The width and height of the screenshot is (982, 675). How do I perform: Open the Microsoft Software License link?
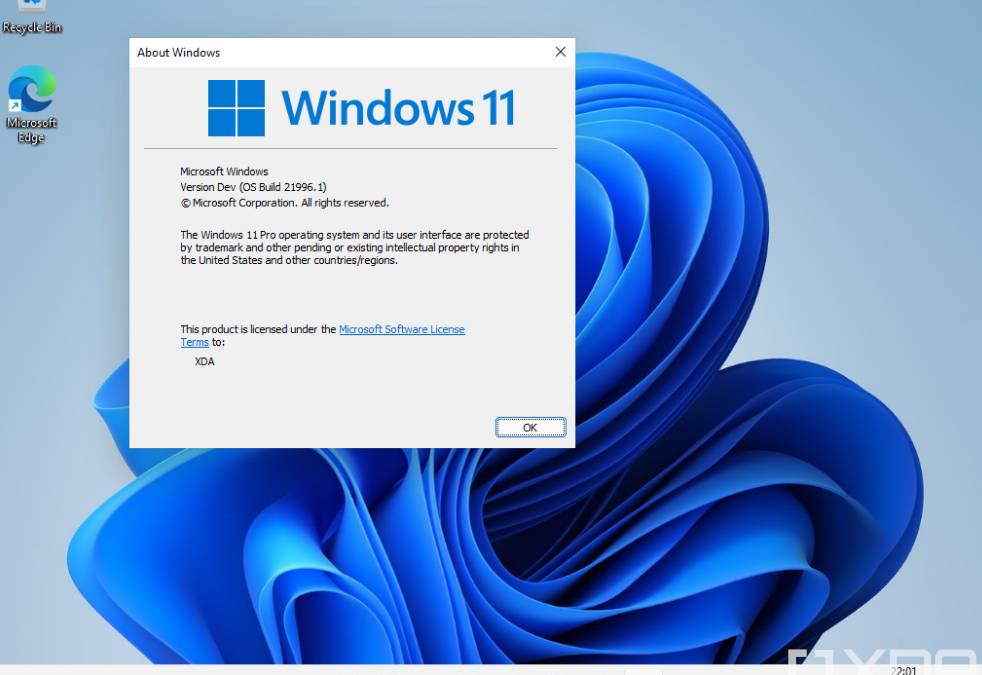[401, 329]
